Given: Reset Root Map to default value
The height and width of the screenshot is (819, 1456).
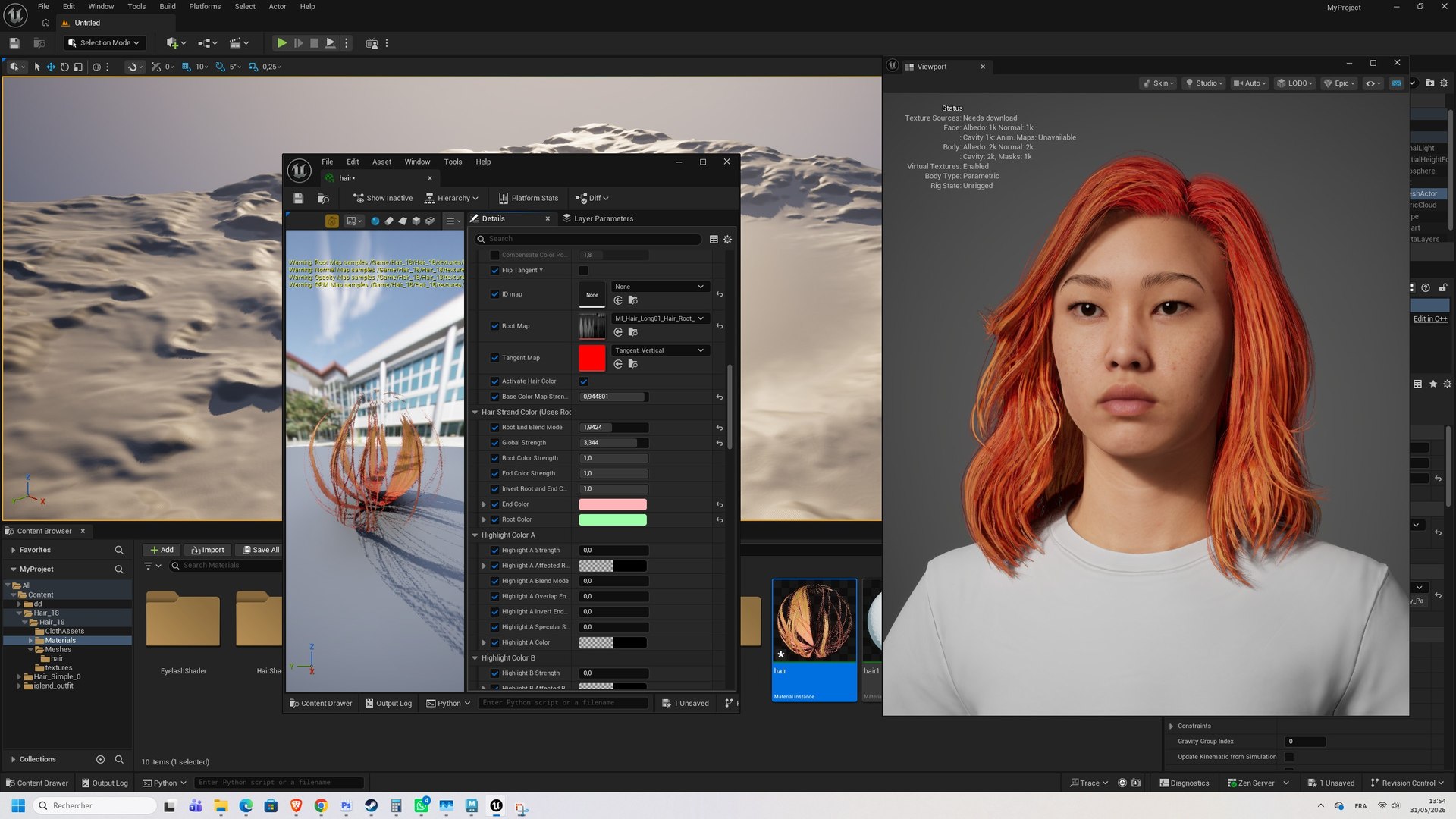Looking at the screenshot, I should coord(720,326).
